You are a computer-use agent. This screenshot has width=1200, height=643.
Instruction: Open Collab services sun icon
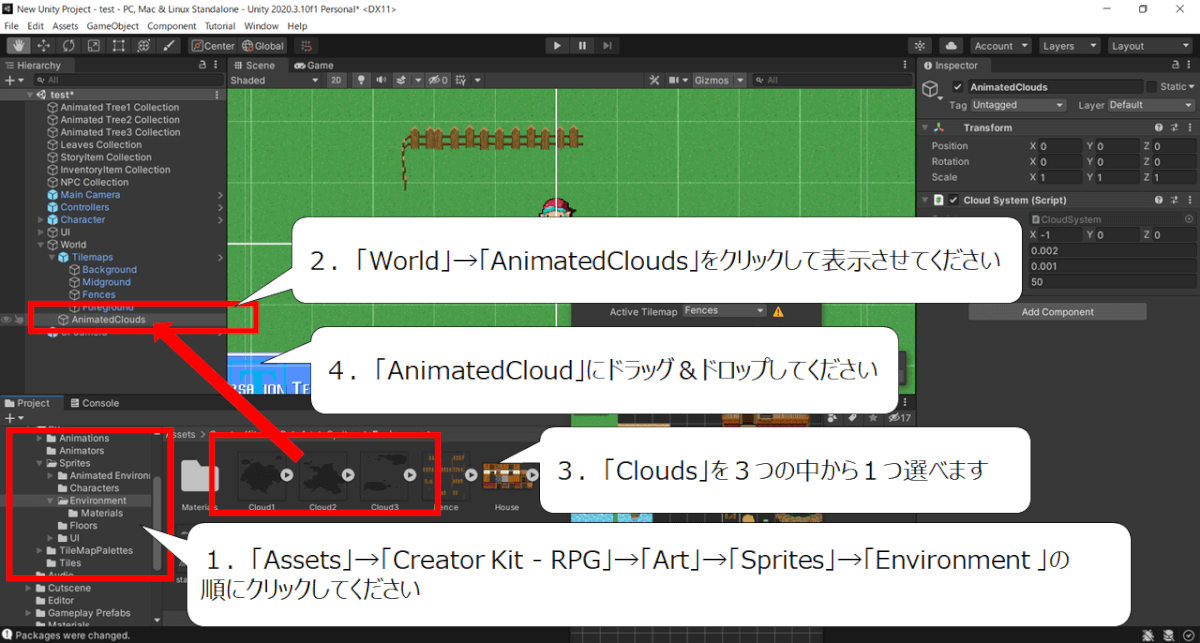(x=920, y=45)
